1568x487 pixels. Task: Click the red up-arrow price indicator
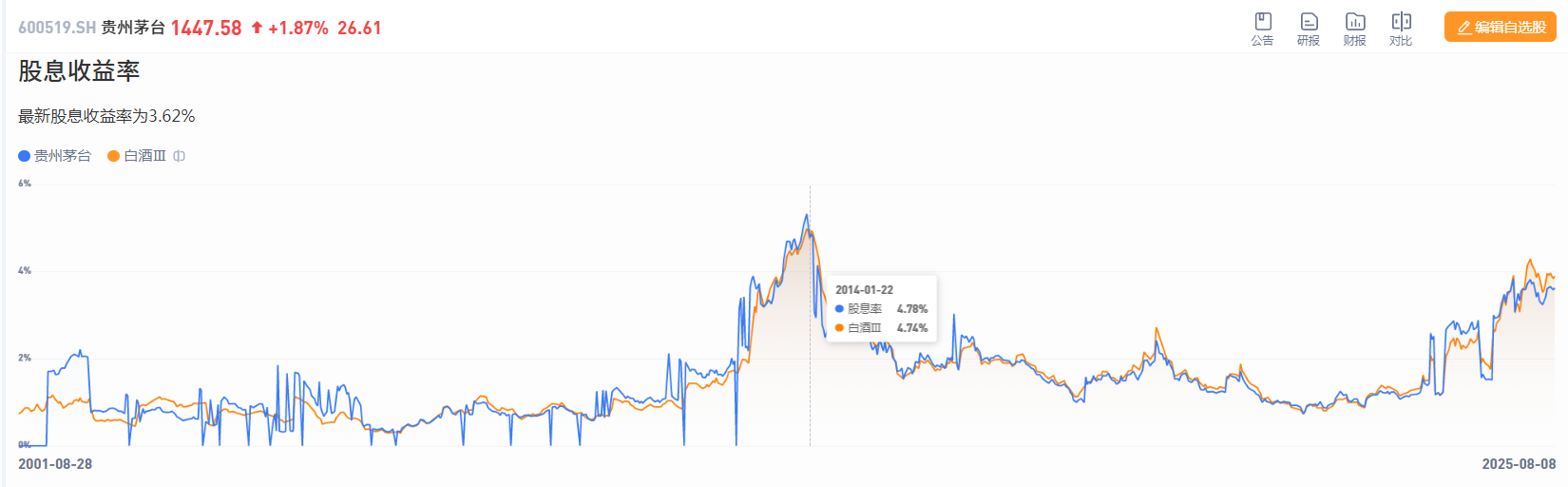257,28
